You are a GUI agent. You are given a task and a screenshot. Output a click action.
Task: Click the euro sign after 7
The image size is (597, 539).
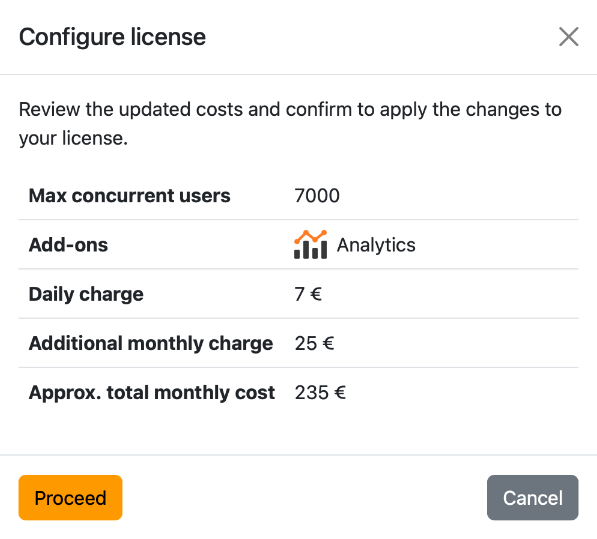click(316, 294)
